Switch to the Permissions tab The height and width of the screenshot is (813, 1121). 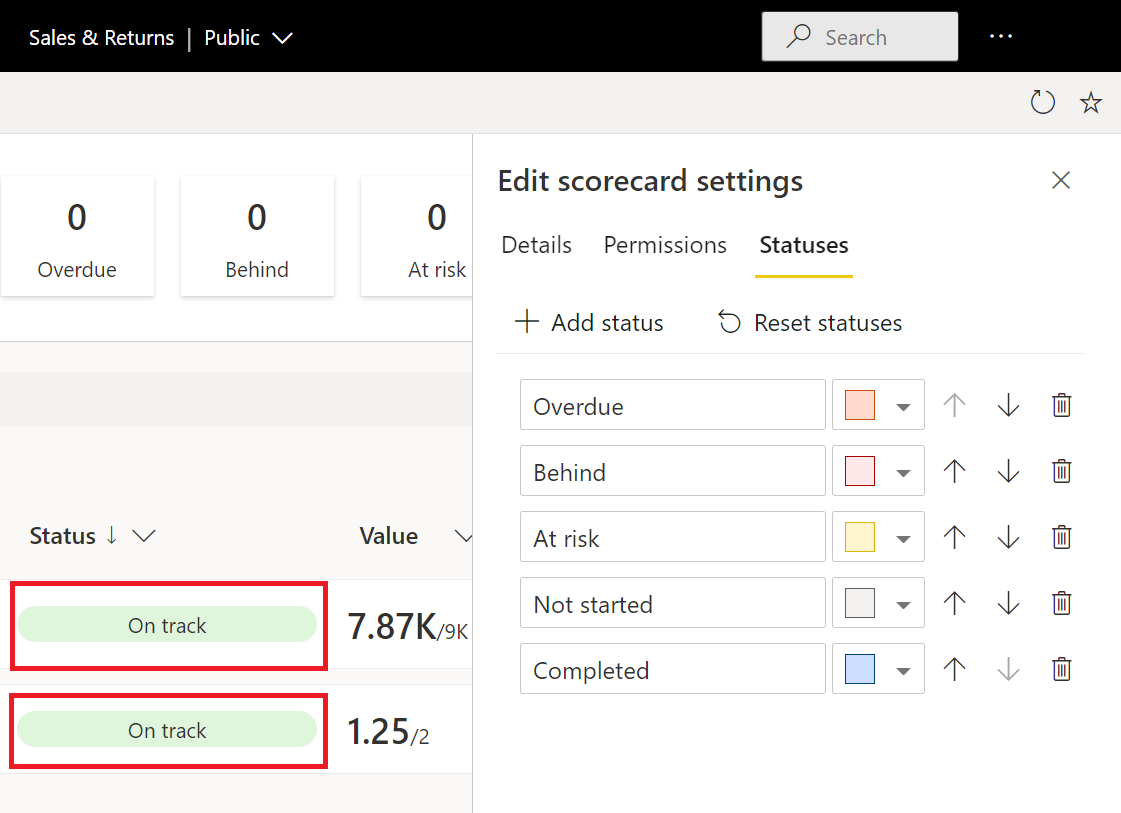tap(665, 245)
